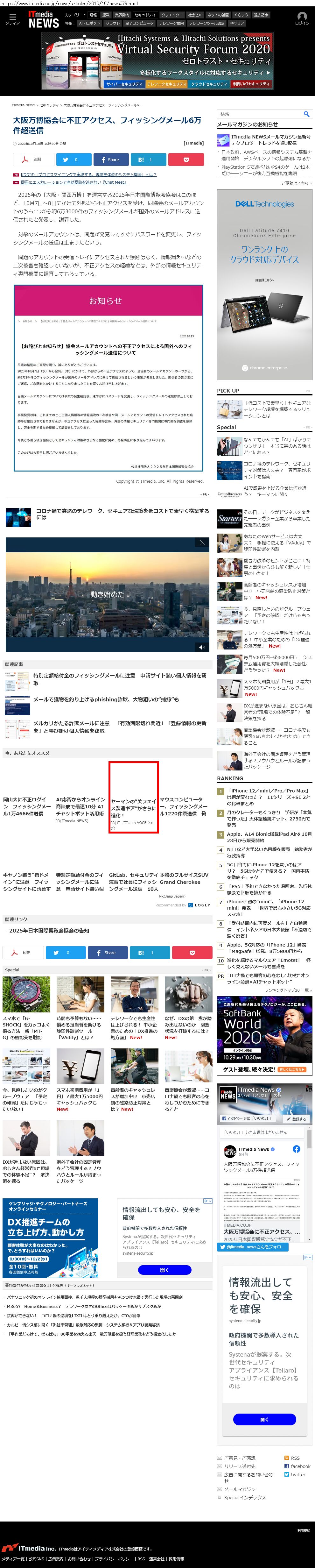Unmute the Tokyo skyline video

pos(202,647)
